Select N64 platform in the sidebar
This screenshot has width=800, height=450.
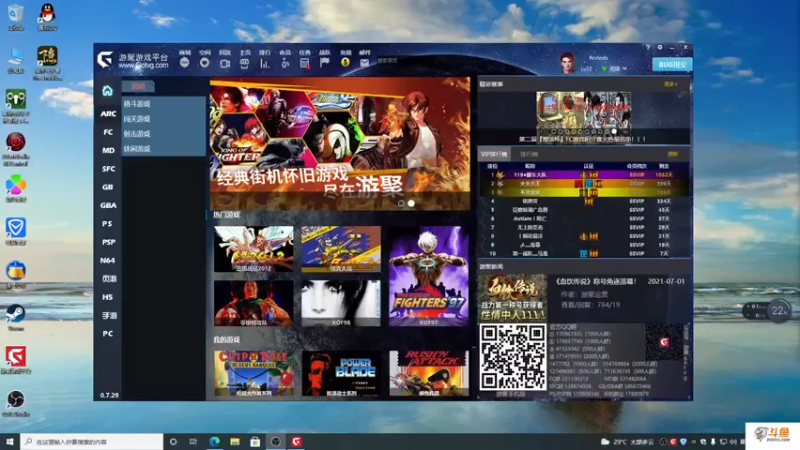pos(108,260)
